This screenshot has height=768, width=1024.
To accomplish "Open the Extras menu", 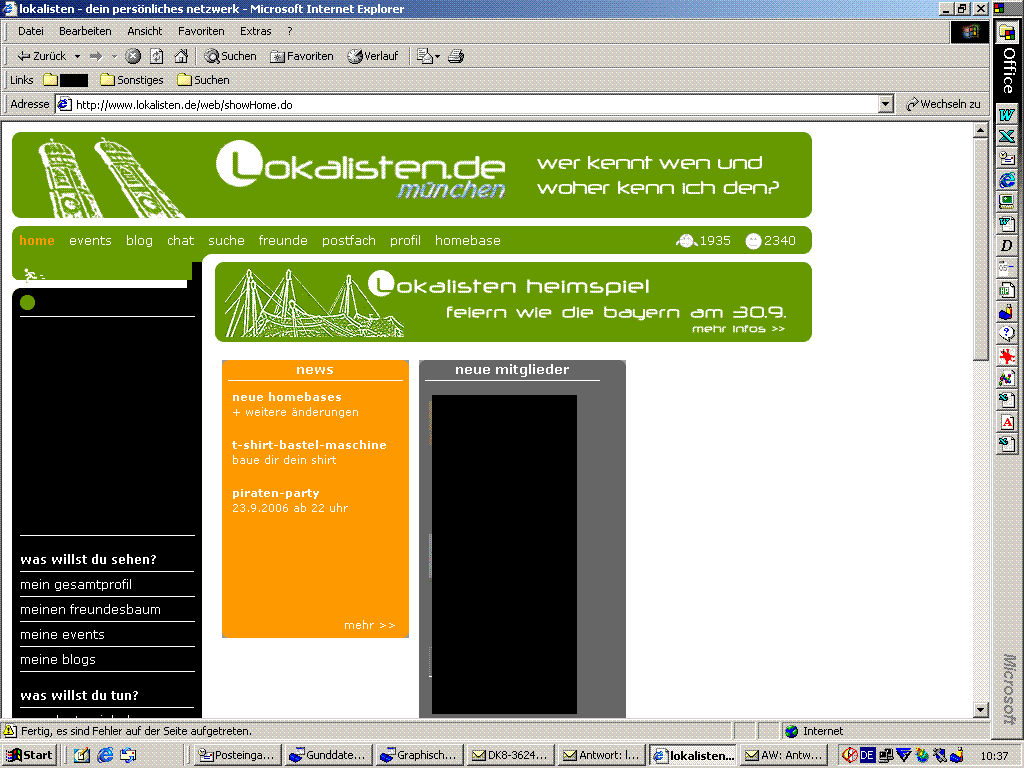I will 255,31.
